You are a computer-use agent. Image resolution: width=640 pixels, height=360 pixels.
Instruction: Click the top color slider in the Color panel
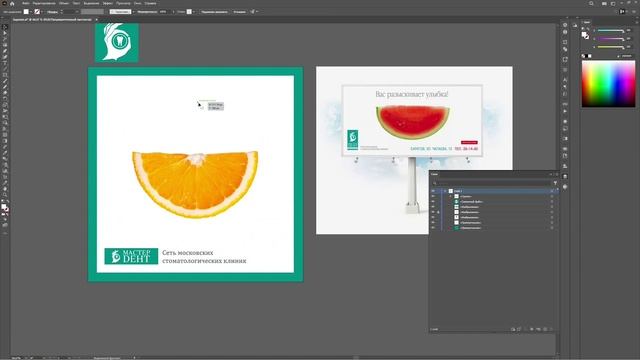[611, 31]
